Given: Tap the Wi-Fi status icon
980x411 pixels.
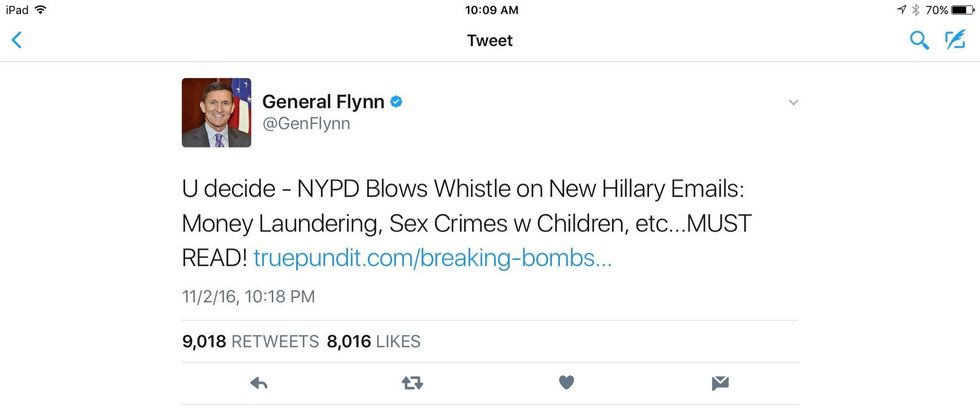Looking at the screenshot, I should pyautogui.click(x=40, y=10).
